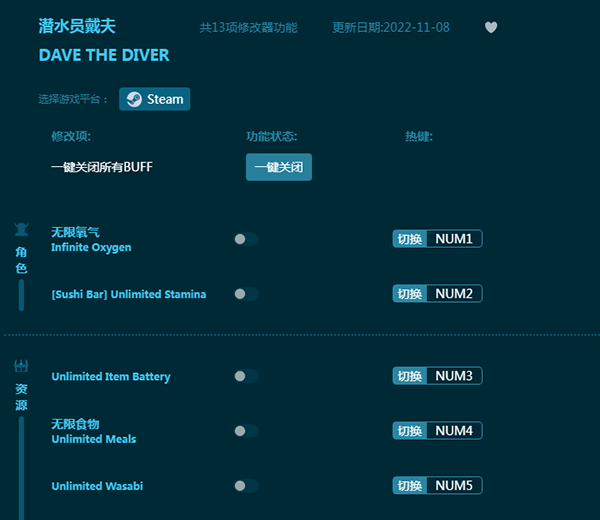Click the NUM2 hotkey field
The width and height of the screenshot is (600, 520).
454,294
